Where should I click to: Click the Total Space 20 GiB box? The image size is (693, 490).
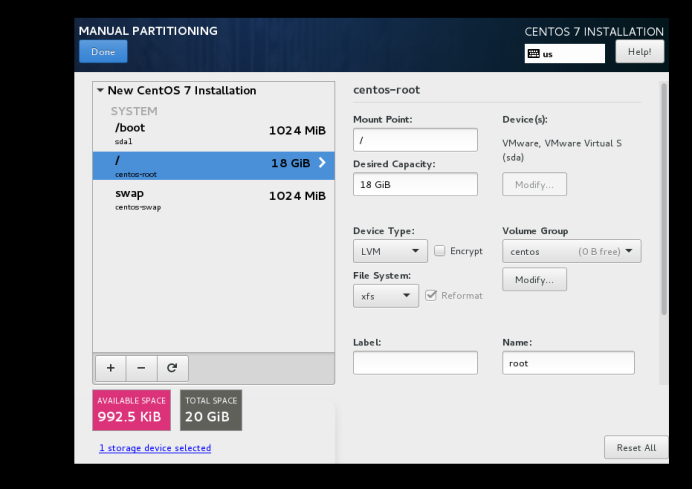[x=211, y=410]
